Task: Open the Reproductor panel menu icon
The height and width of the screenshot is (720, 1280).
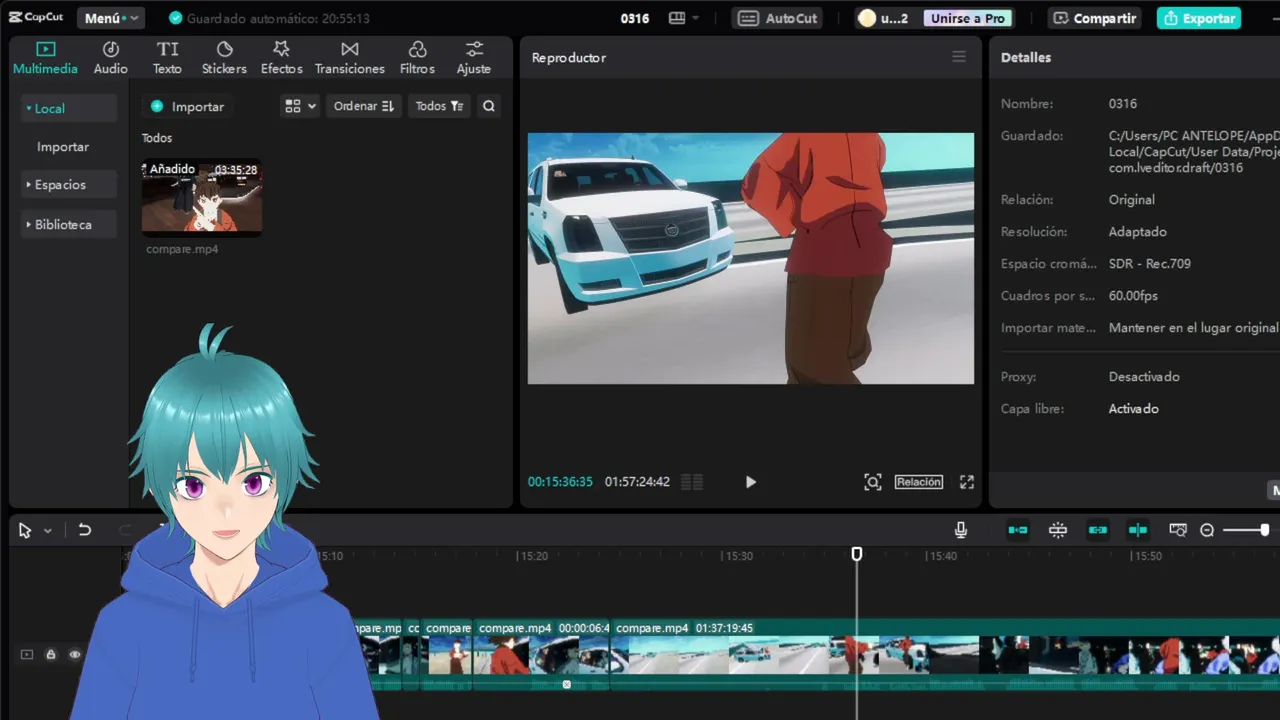Action: (x=959, y=57)
